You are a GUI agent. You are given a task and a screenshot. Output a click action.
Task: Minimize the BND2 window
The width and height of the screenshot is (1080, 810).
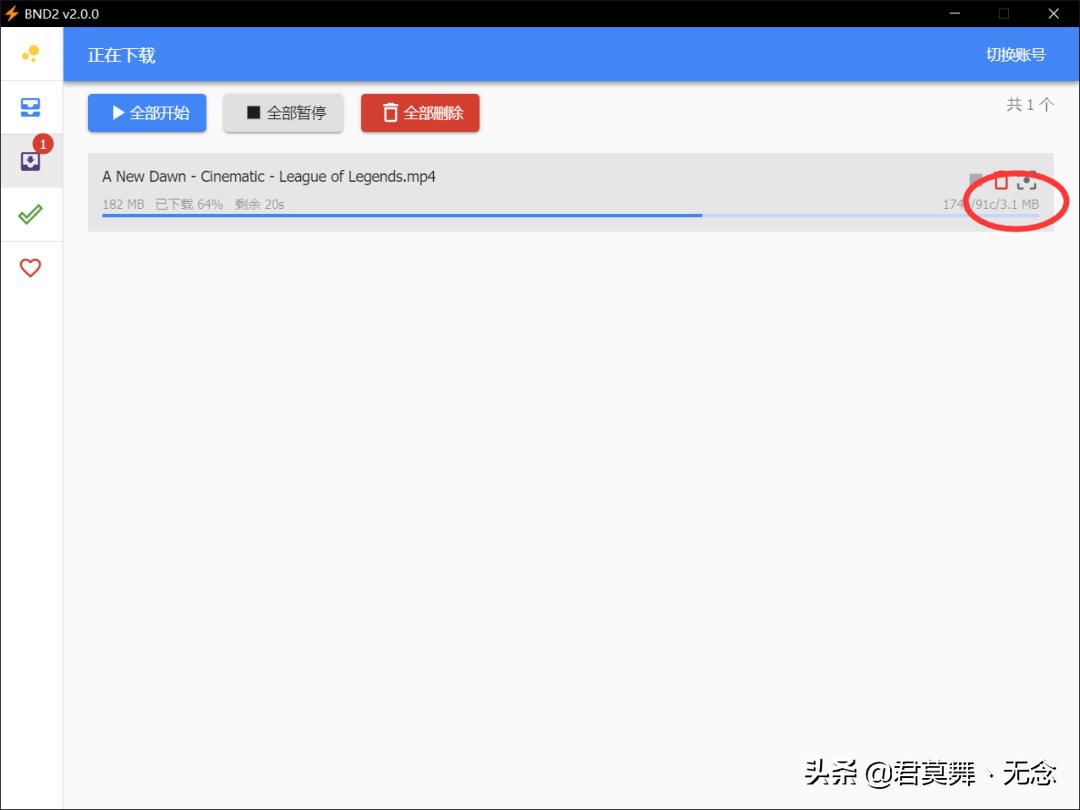click(955, 13)
